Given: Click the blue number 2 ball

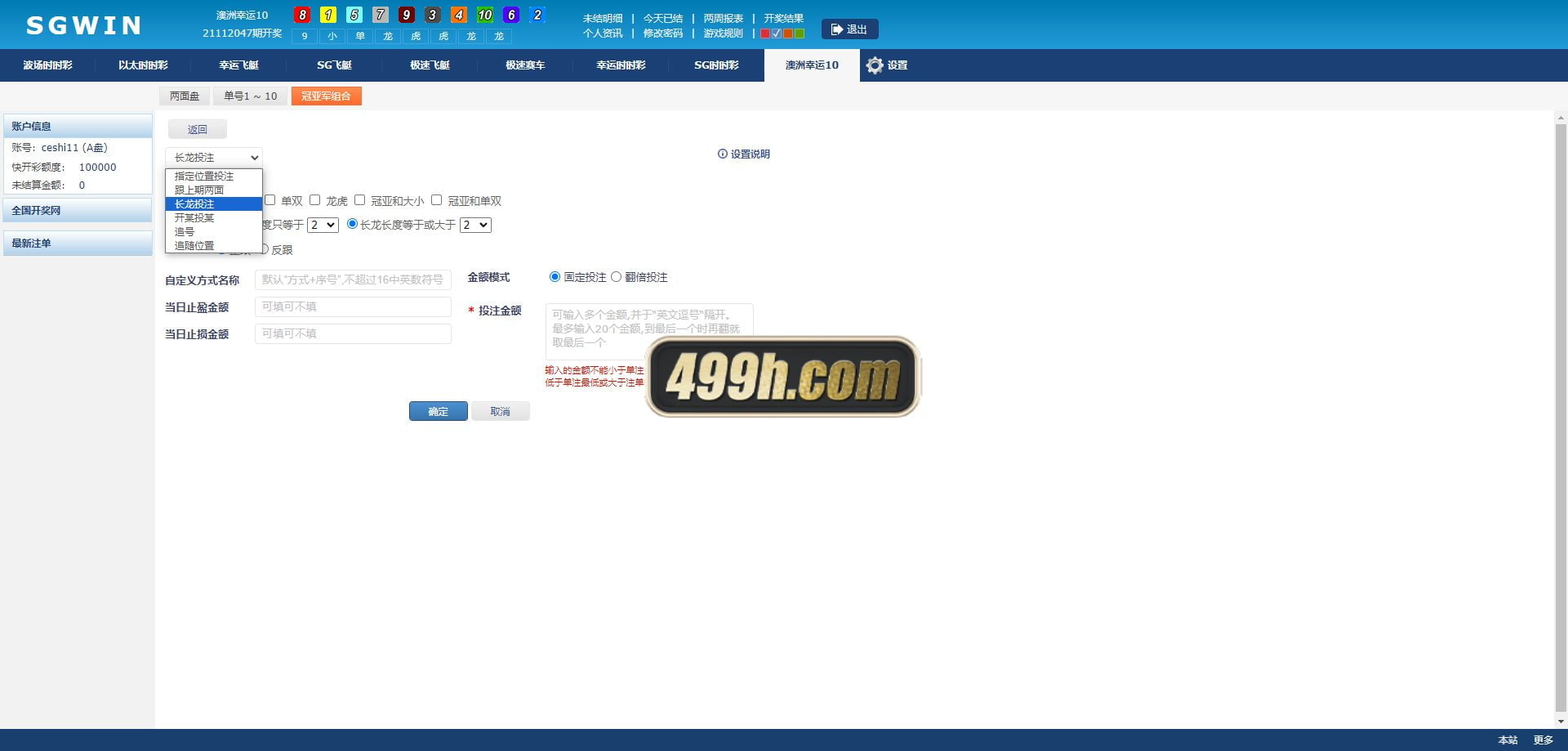Looking at the screenshot, I should click(537, 15).
